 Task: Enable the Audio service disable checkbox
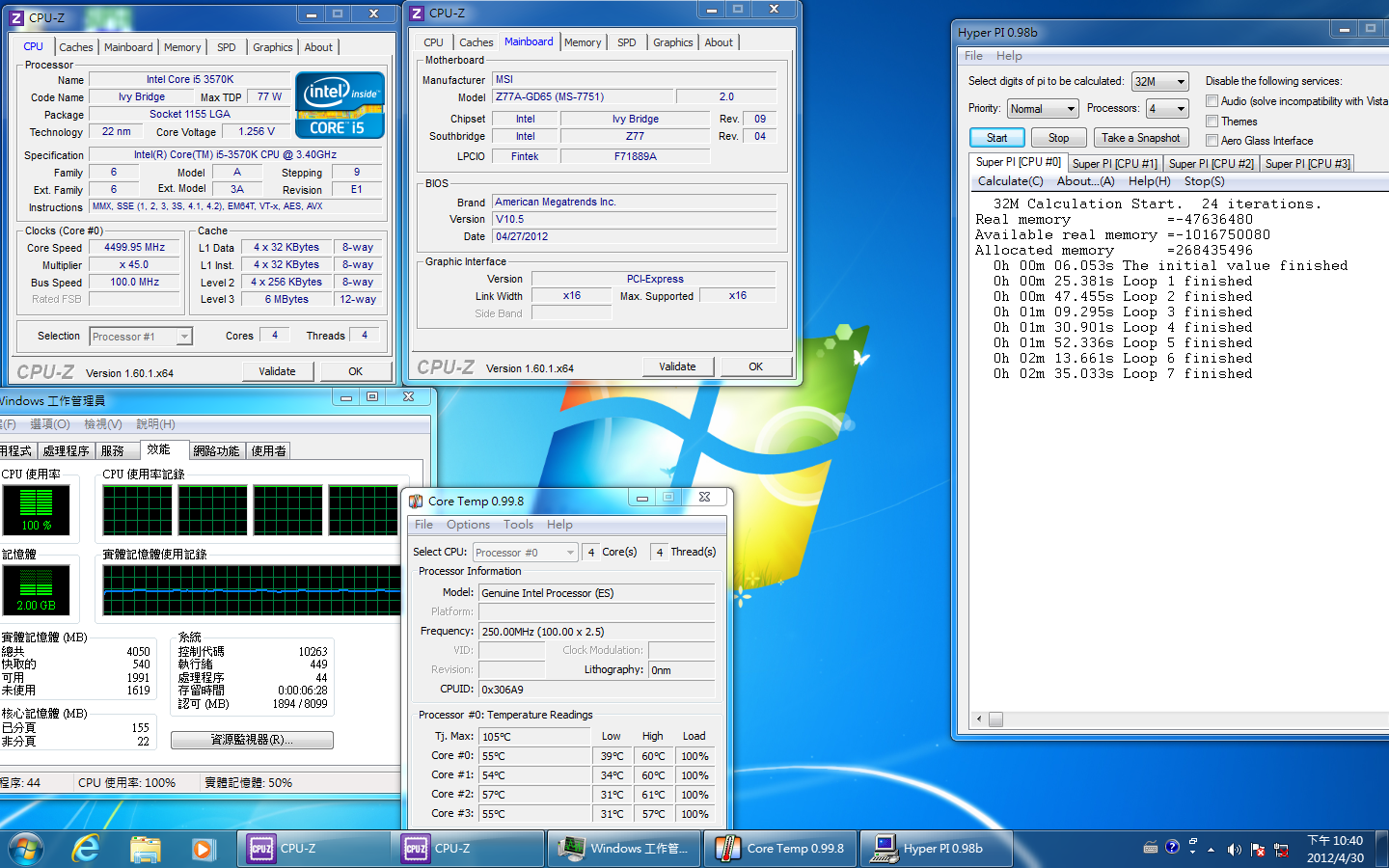tap(1212, 101)
